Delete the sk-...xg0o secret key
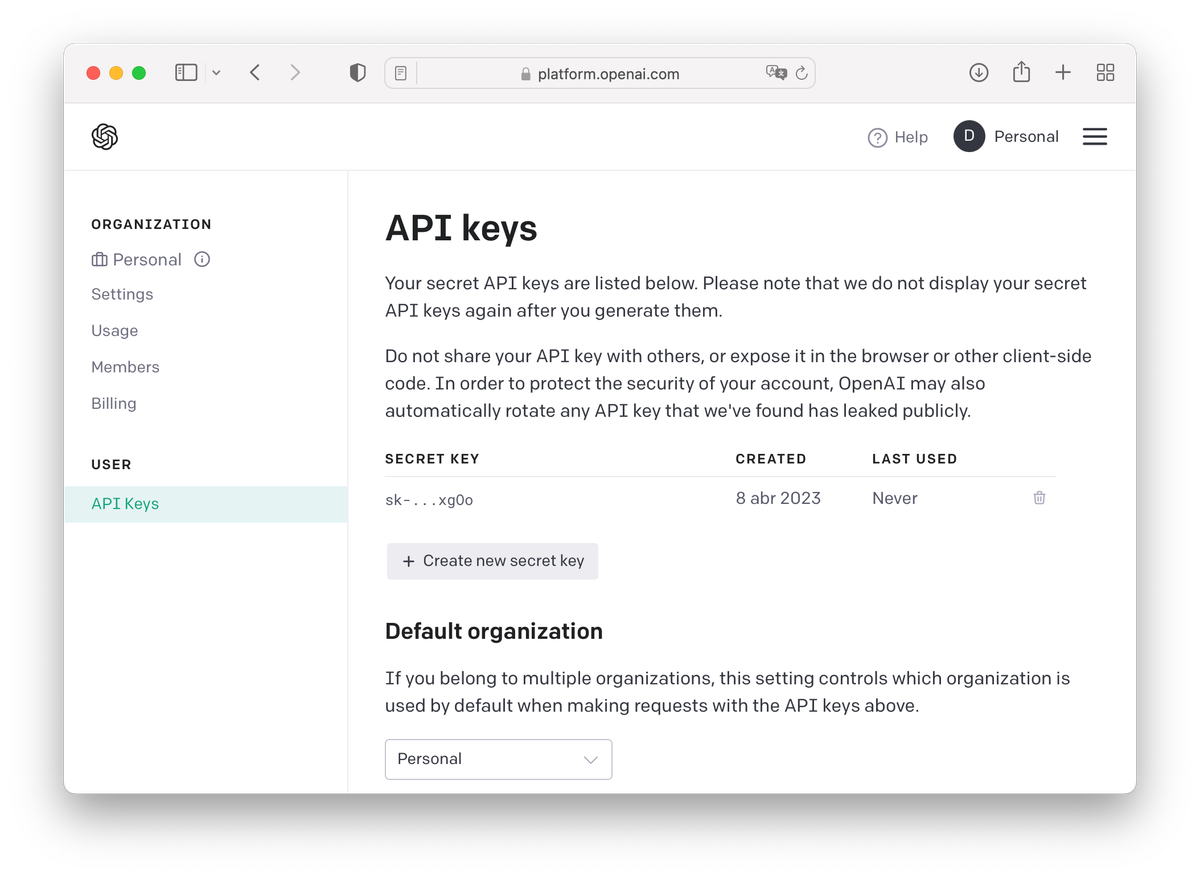1200x878 pixels. (1039, 498)
